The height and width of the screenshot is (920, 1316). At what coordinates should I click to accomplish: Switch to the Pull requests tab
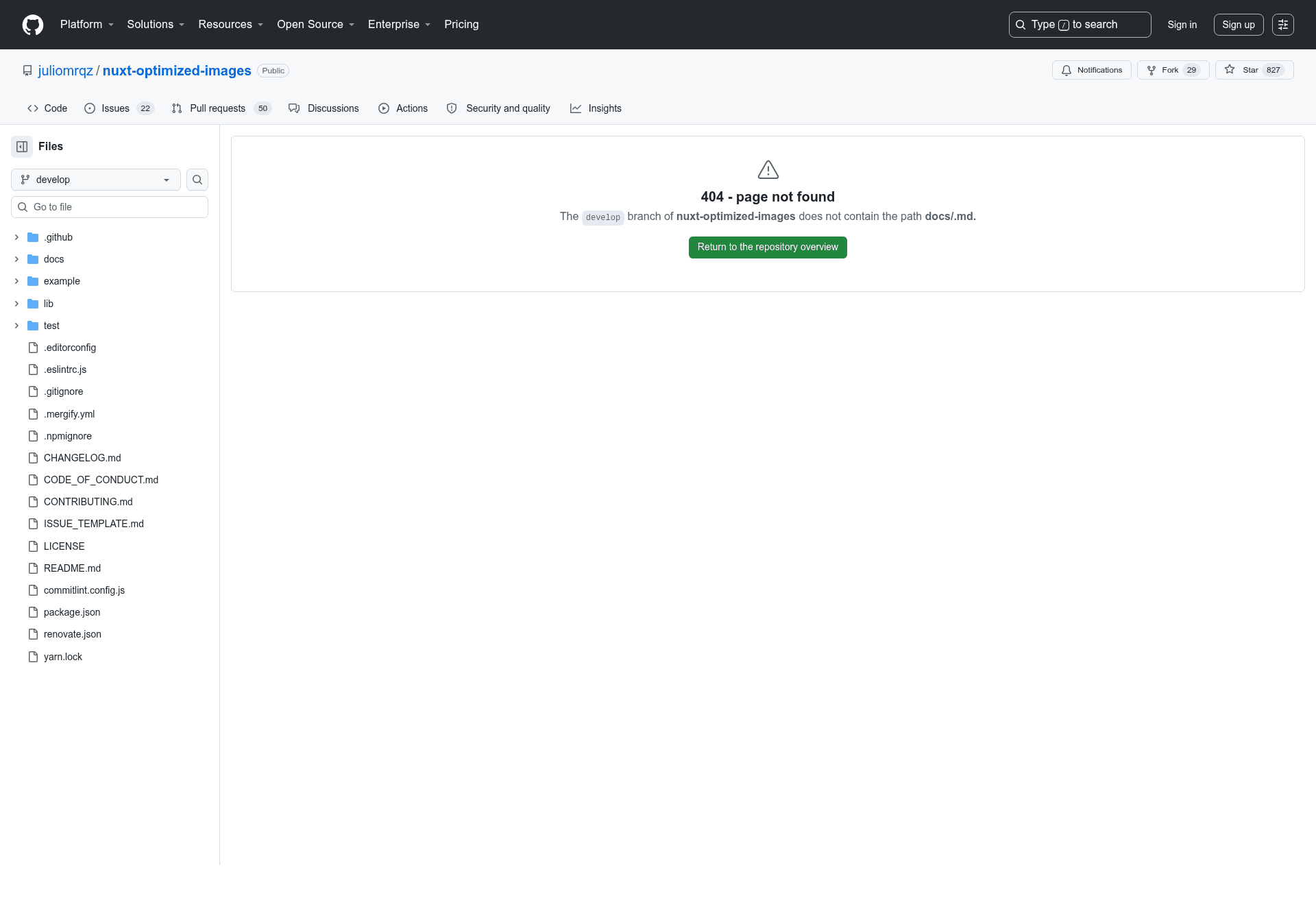click(221, 108)
